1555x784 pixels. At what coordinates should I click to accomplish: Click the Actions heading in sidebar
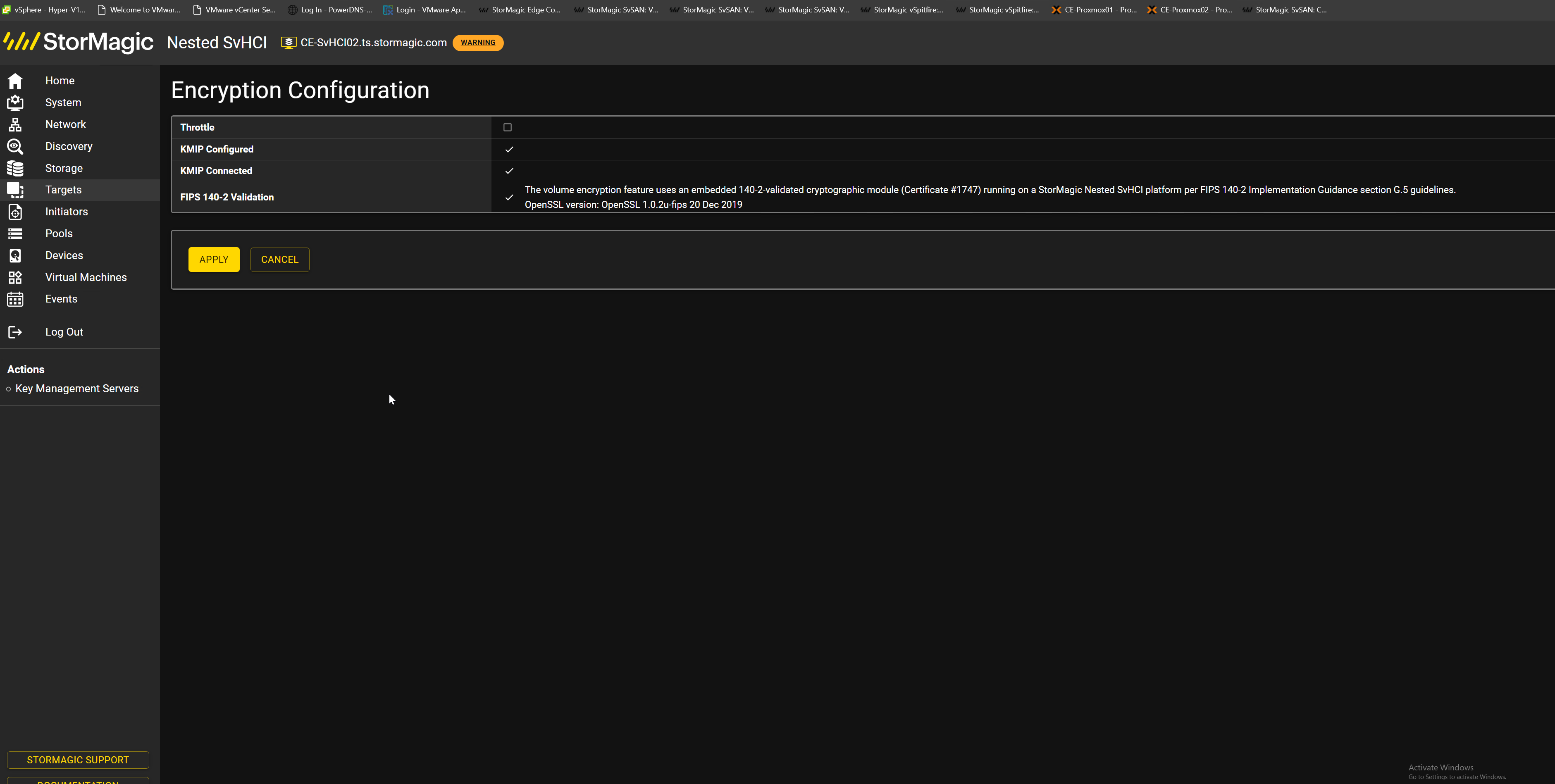point(25,369)
